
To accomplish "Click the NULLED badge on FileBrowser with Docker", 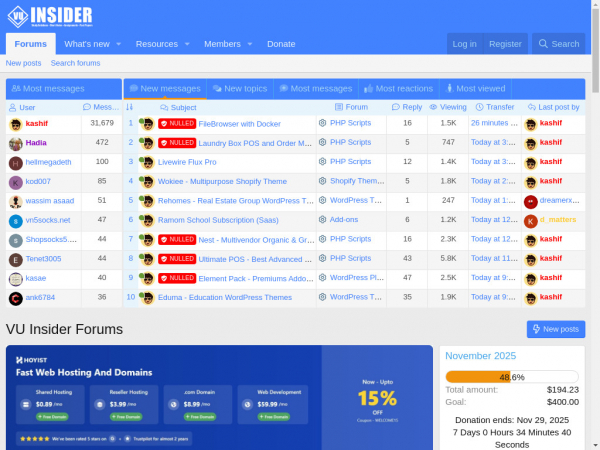I will coord(177,124).
